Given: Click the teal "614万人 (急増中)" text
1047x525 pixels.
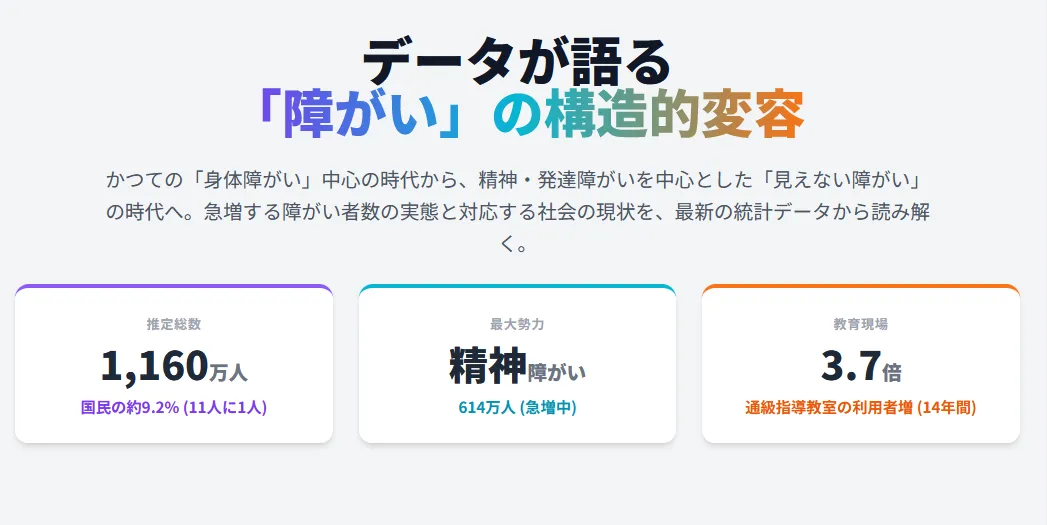Looking at the screenshot, I should [x=517, y=407].
